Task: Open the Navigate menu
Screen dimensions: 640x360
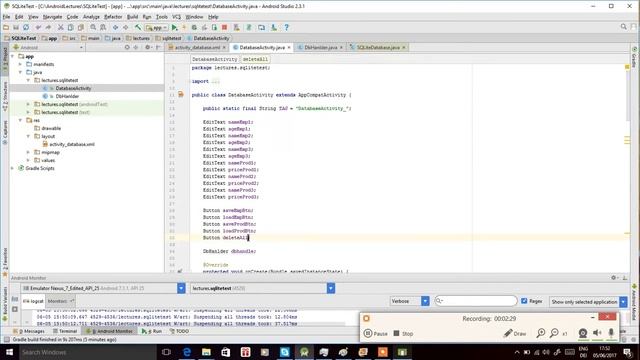Action: pos(53,17)
